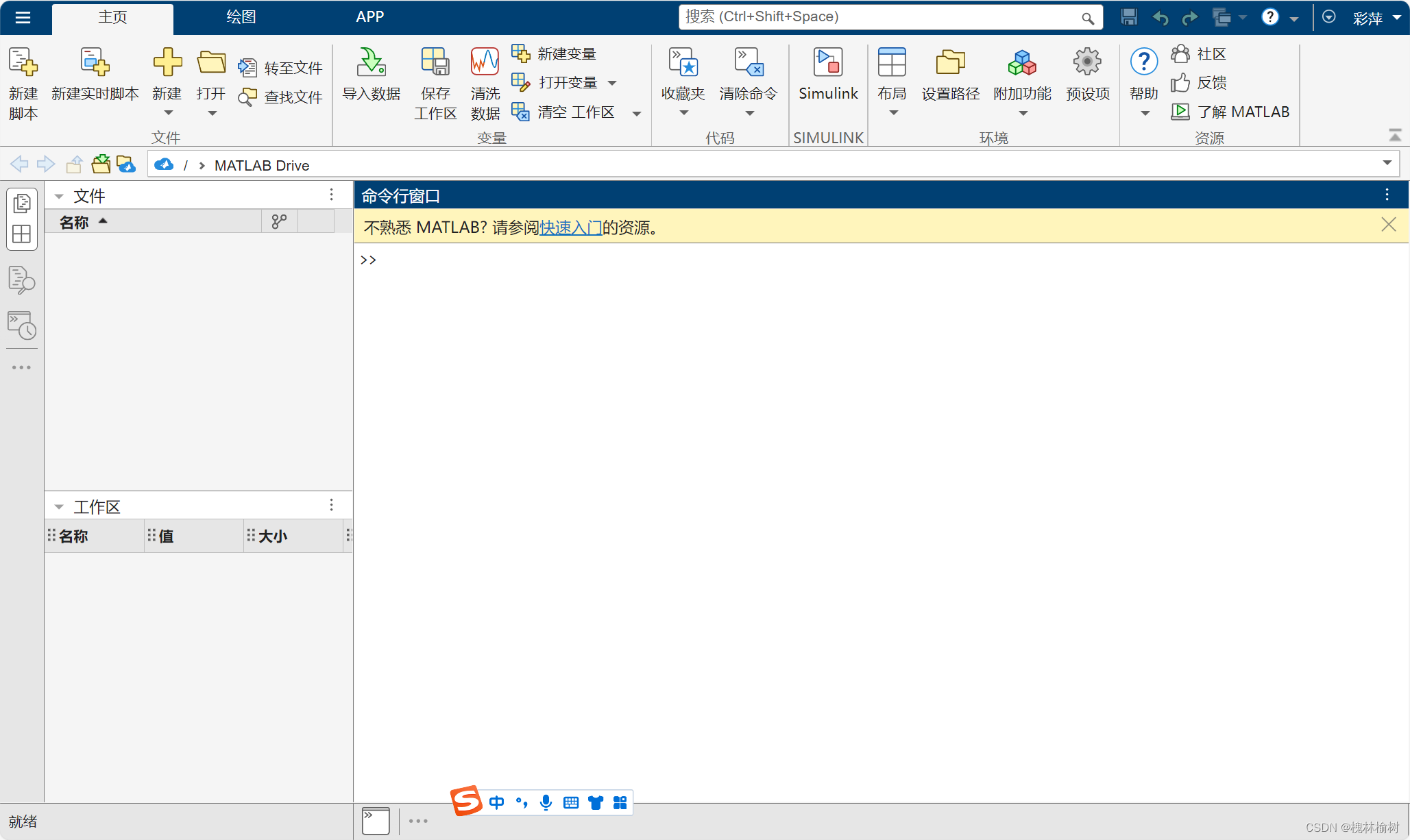Click the workspace grid icon in left sidebar
Viewport: 1410px width, 840px height.
(22, 234)
